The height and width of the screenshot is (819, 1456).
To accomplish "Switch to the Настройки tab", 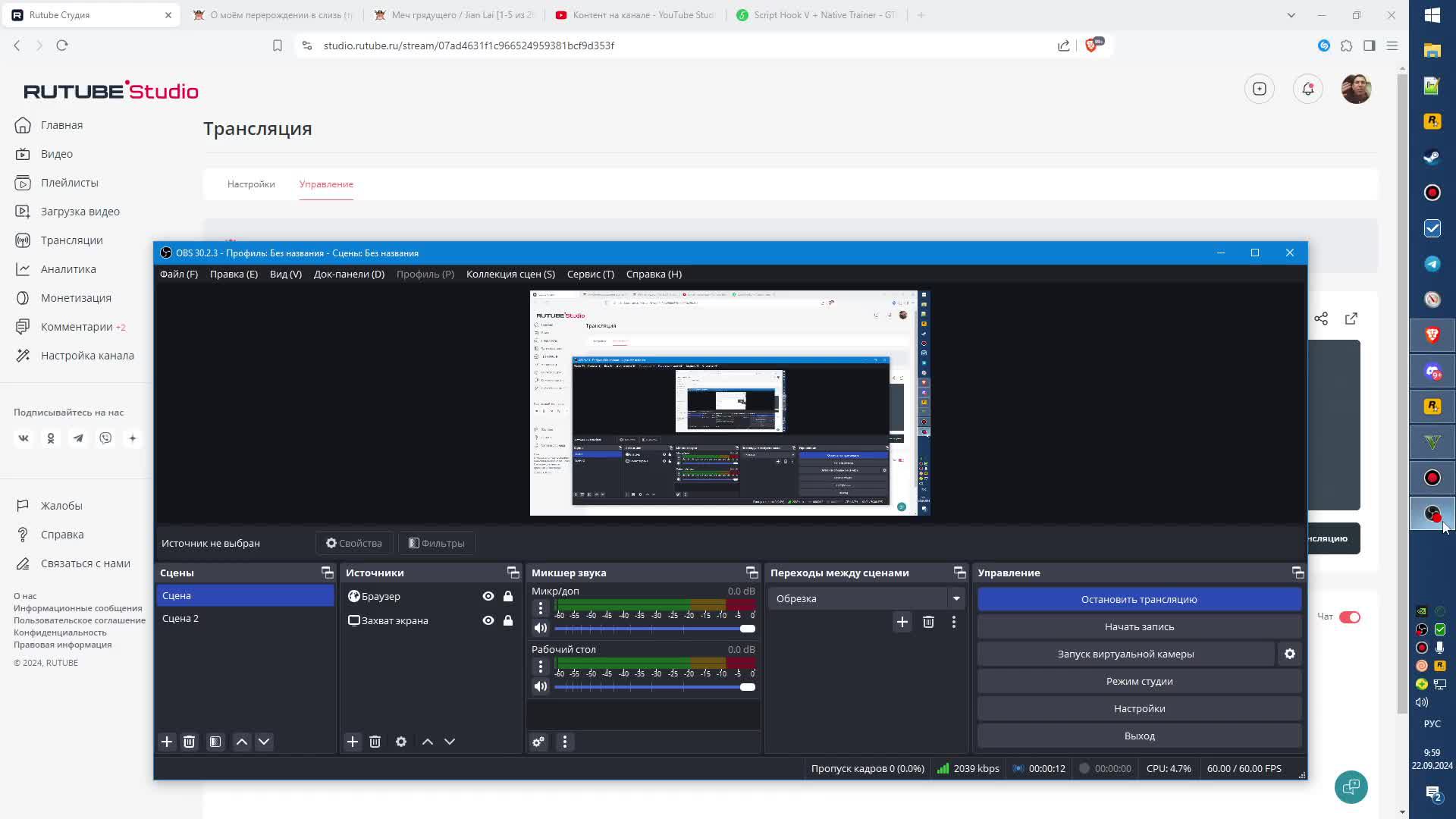I will (x=251, y=184).
